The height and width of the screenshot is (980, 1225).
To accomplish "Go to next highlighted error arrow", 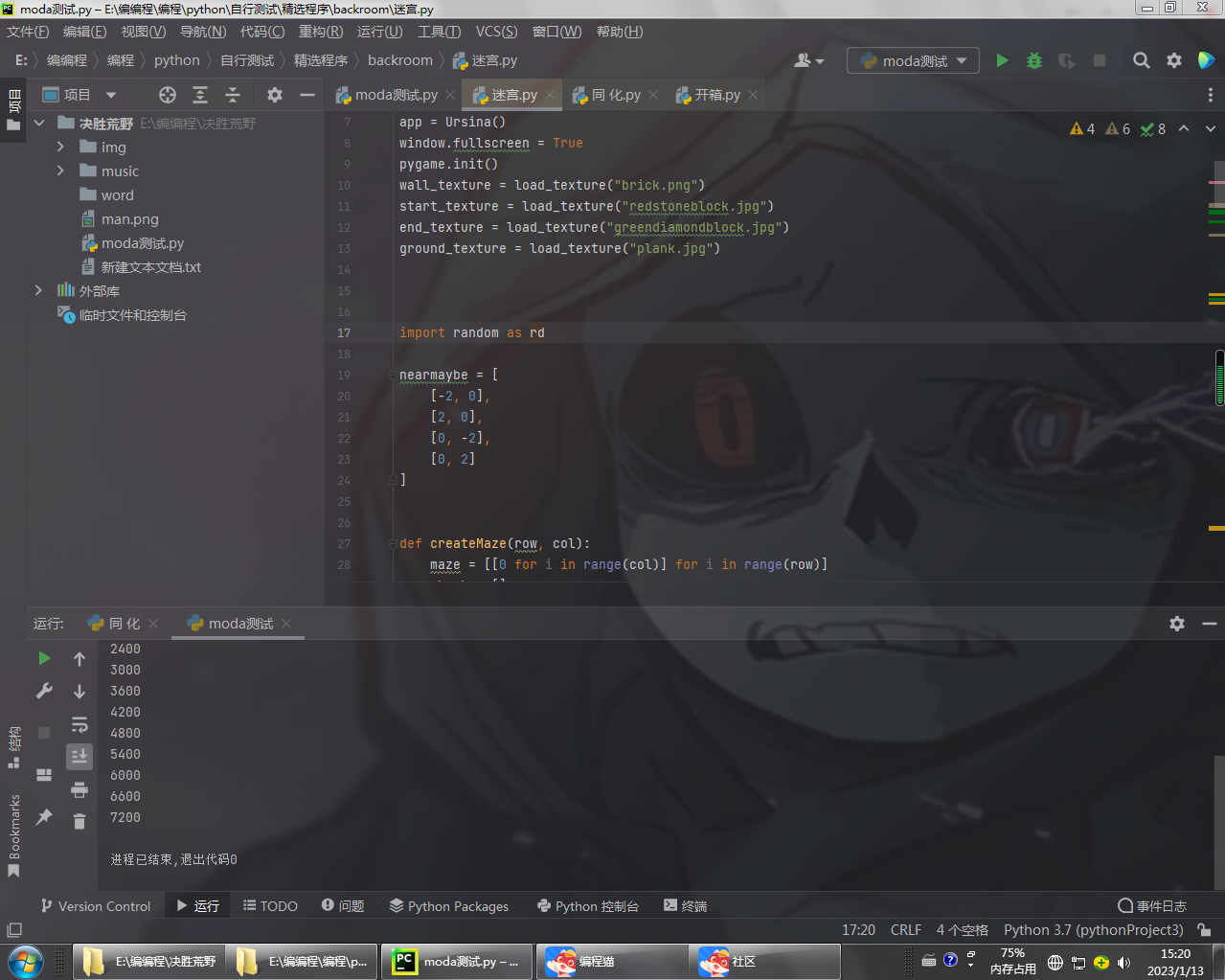I will coord(1210,128).
